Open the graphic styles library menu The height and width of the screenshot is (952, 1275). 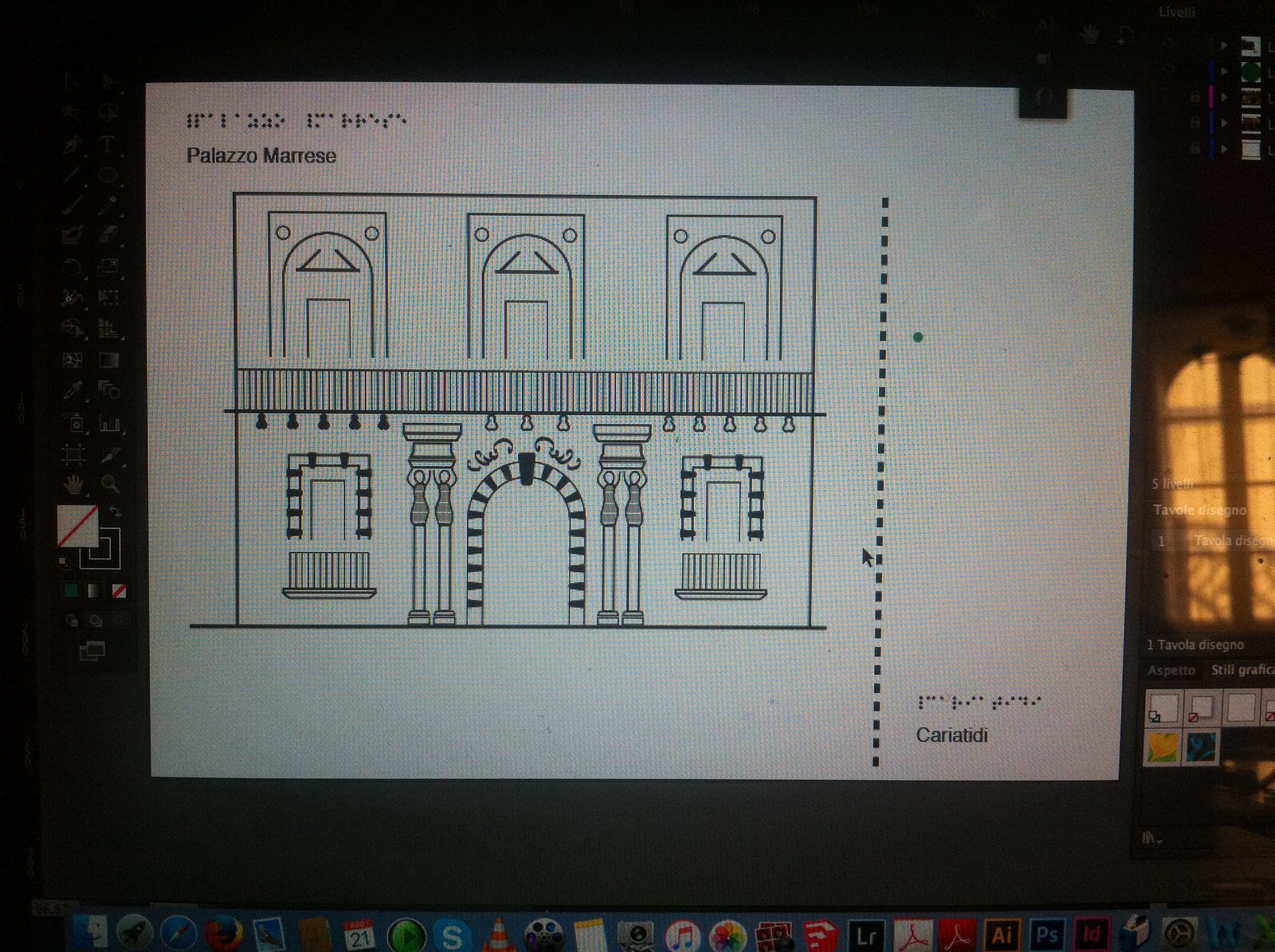pyautogui.click(x=1151, y=837)
